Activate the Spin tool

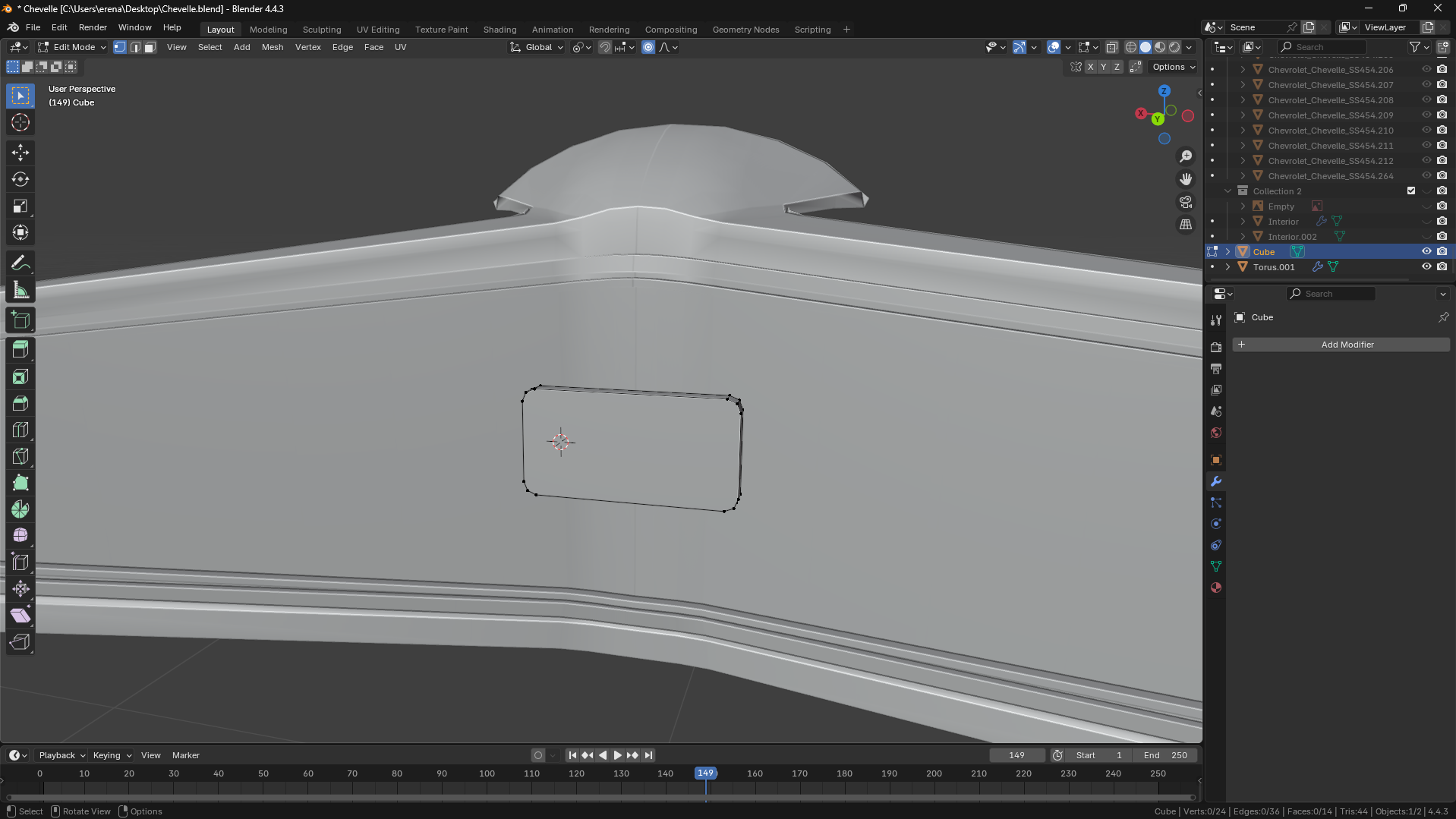(x=20, y=509)
